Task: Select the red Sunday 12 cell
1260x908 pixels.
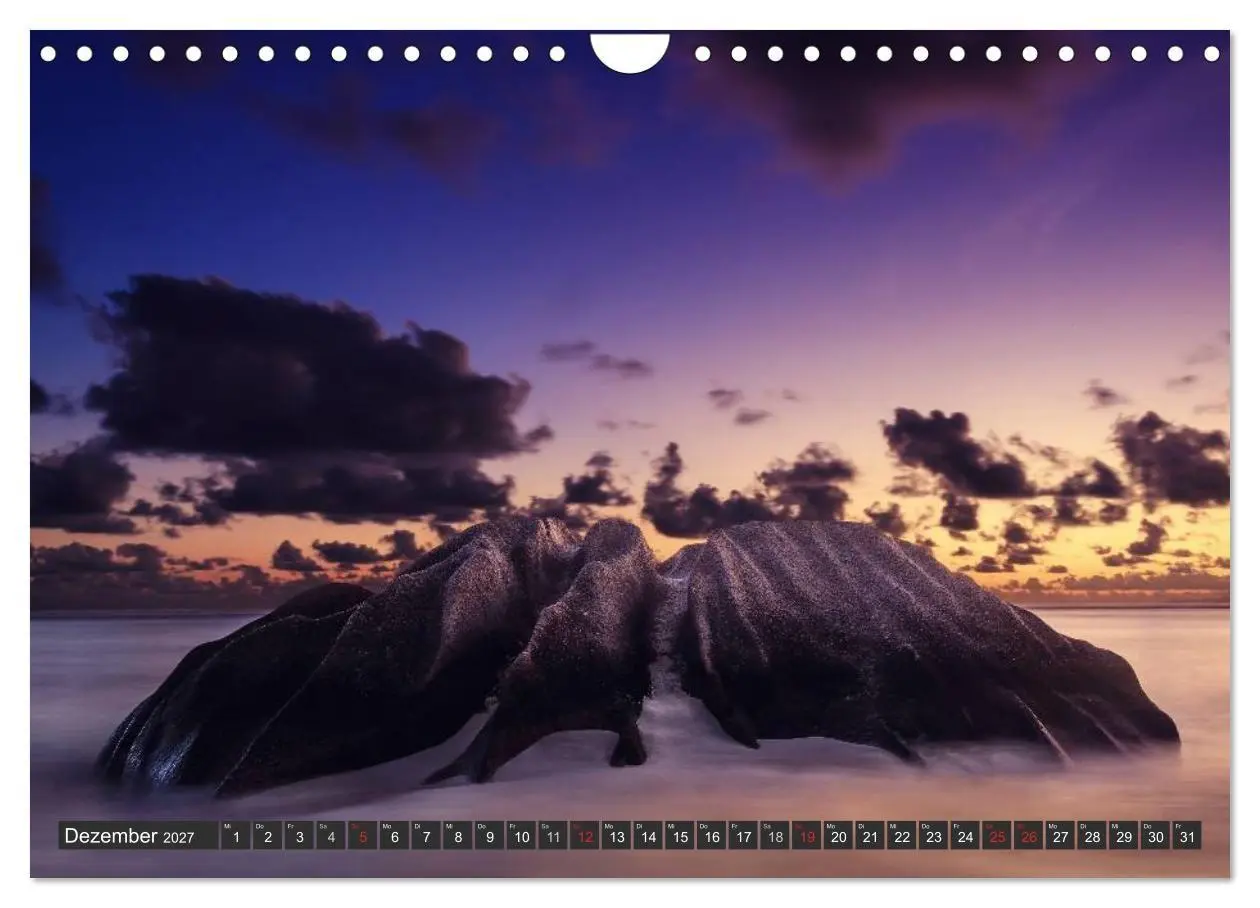Action: click(584, 836)
